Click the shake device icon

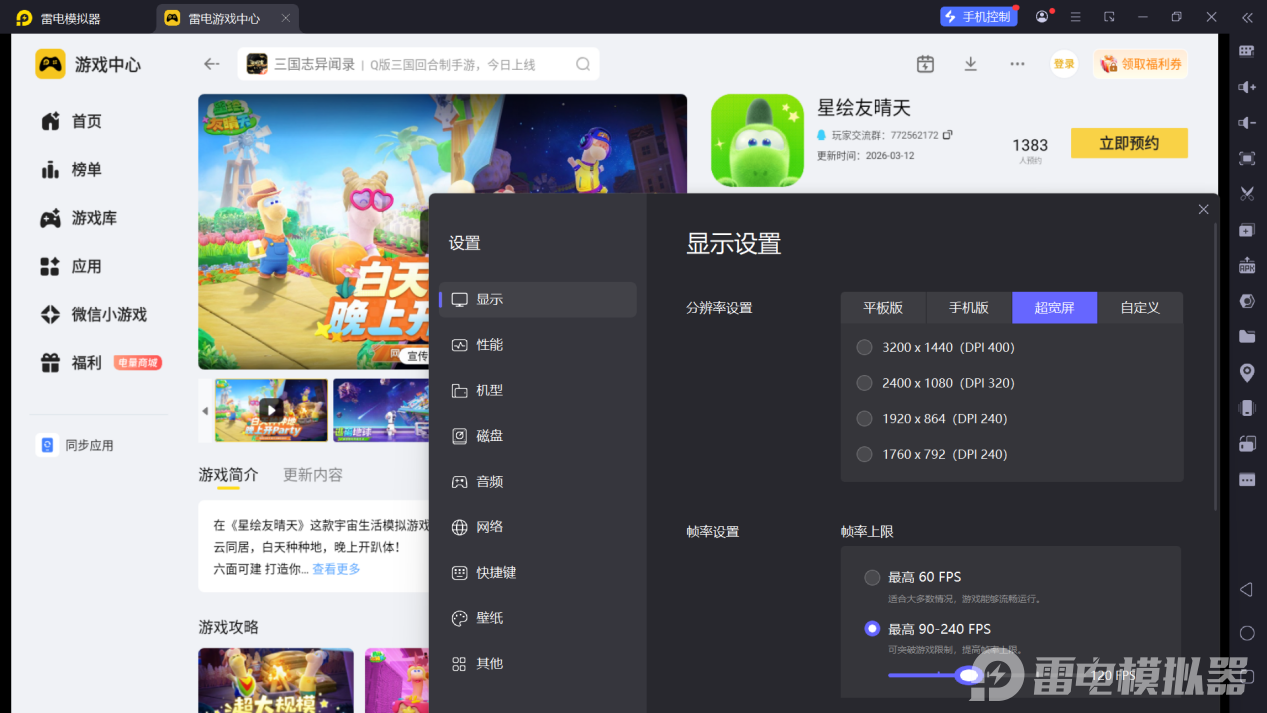tap(1246, 408)
